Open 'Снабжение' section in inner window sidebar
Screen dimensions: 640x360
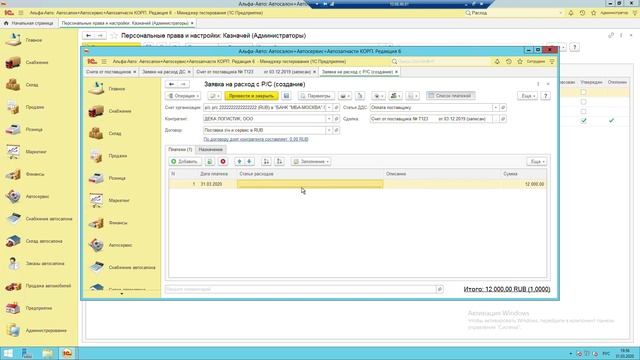120,111
